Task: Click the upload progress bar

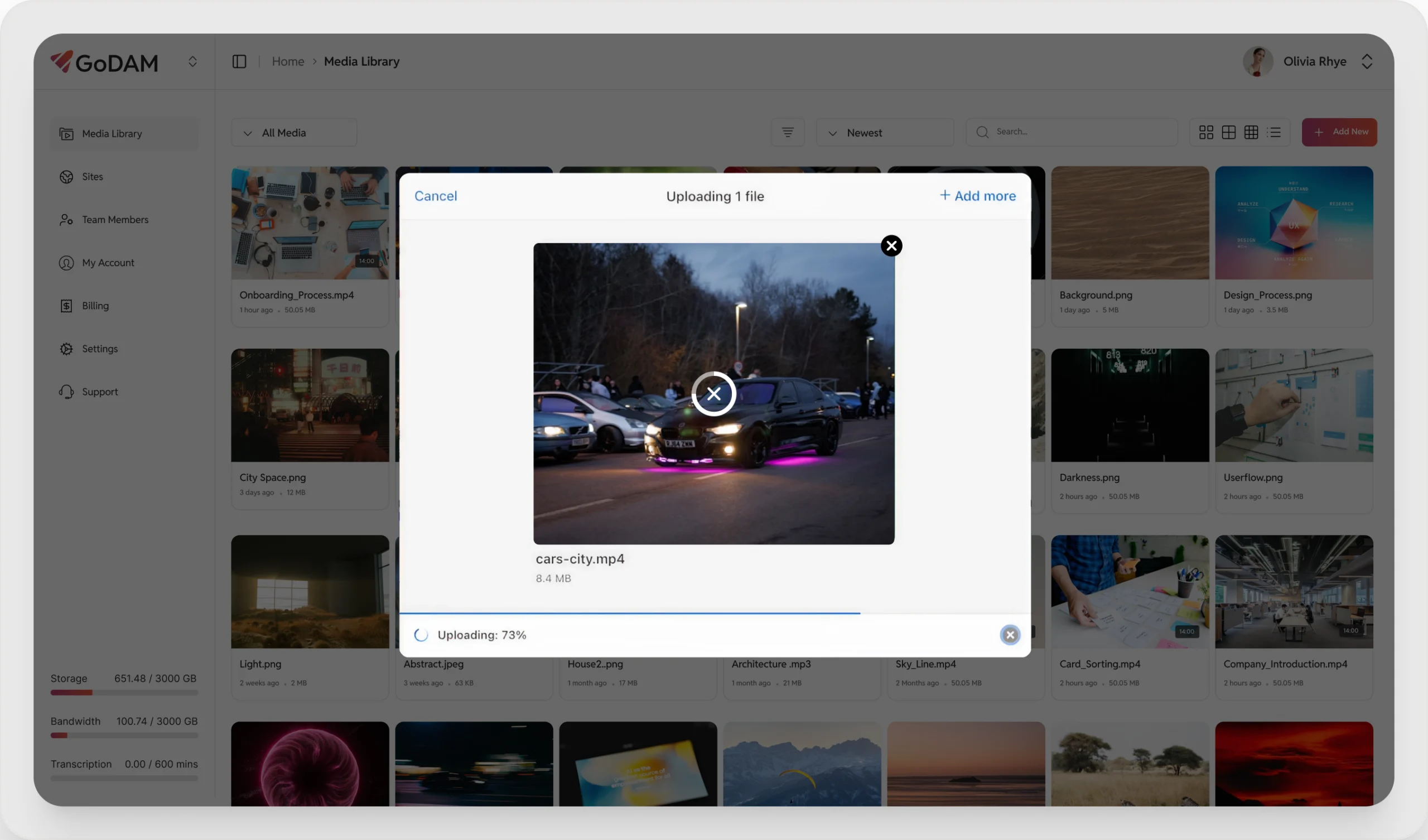Action: click(629, 614)
